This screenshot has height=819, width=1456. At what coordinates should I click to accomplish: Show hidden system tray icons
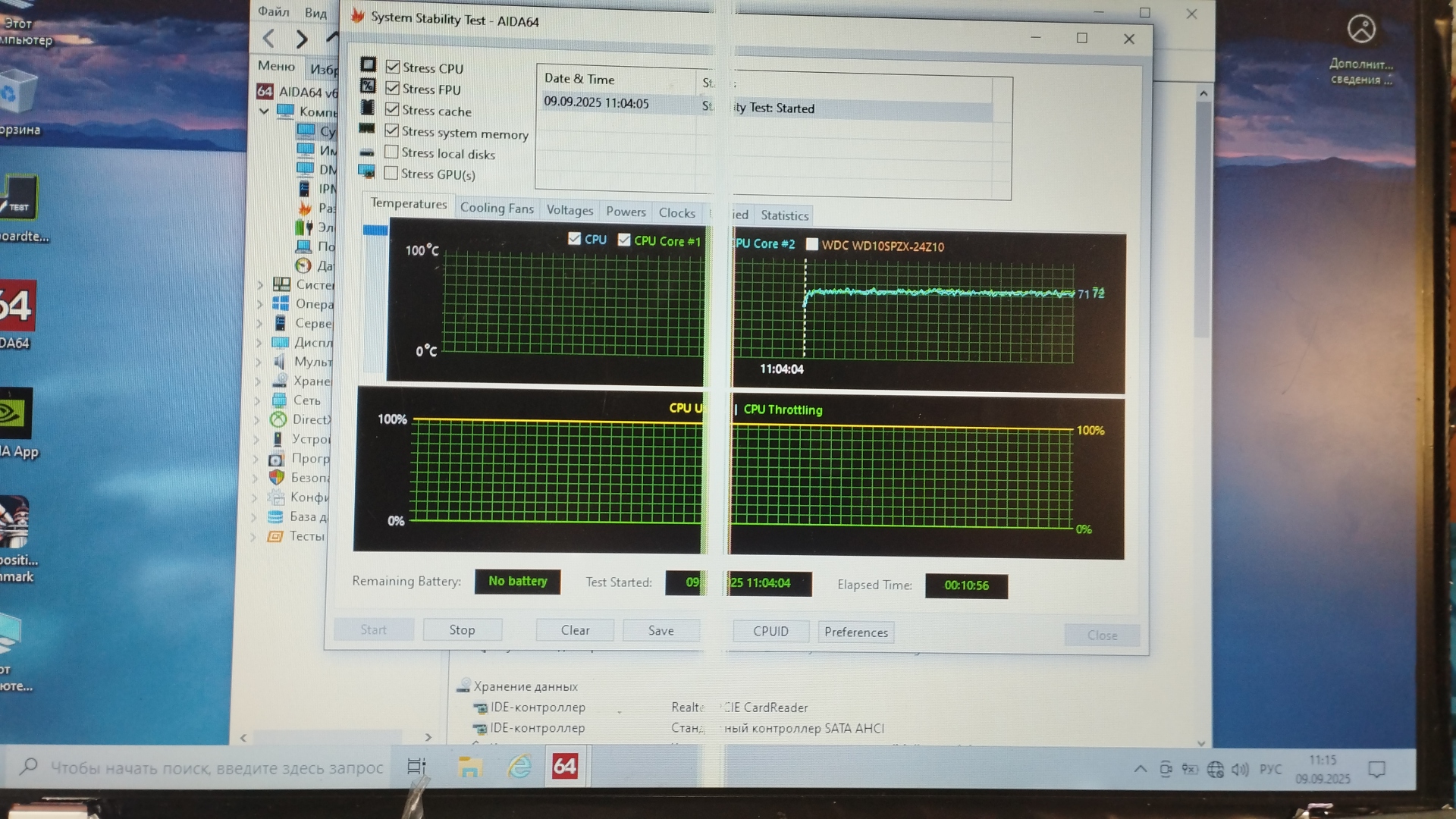(1140, 769)
